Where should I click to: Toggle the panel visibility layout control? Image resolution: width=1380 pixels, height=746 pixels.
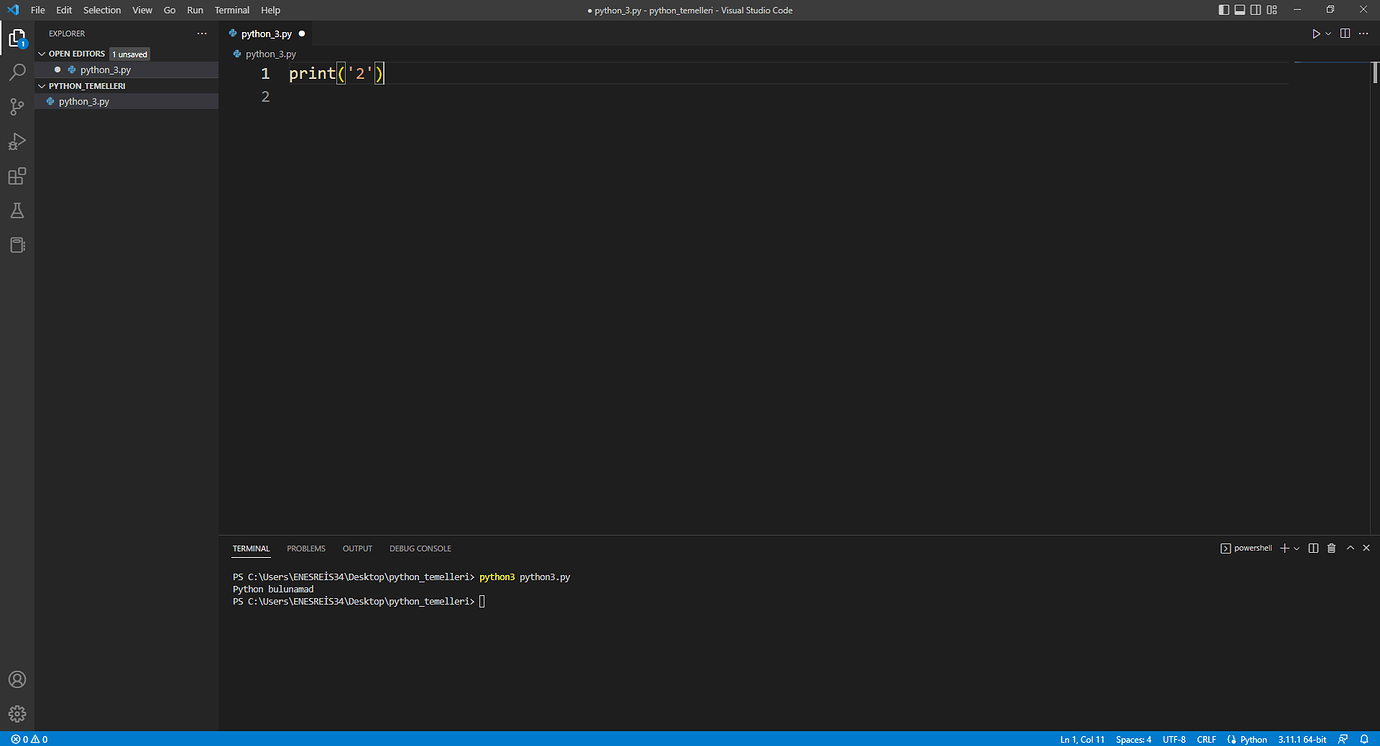tap(1239, 9)
